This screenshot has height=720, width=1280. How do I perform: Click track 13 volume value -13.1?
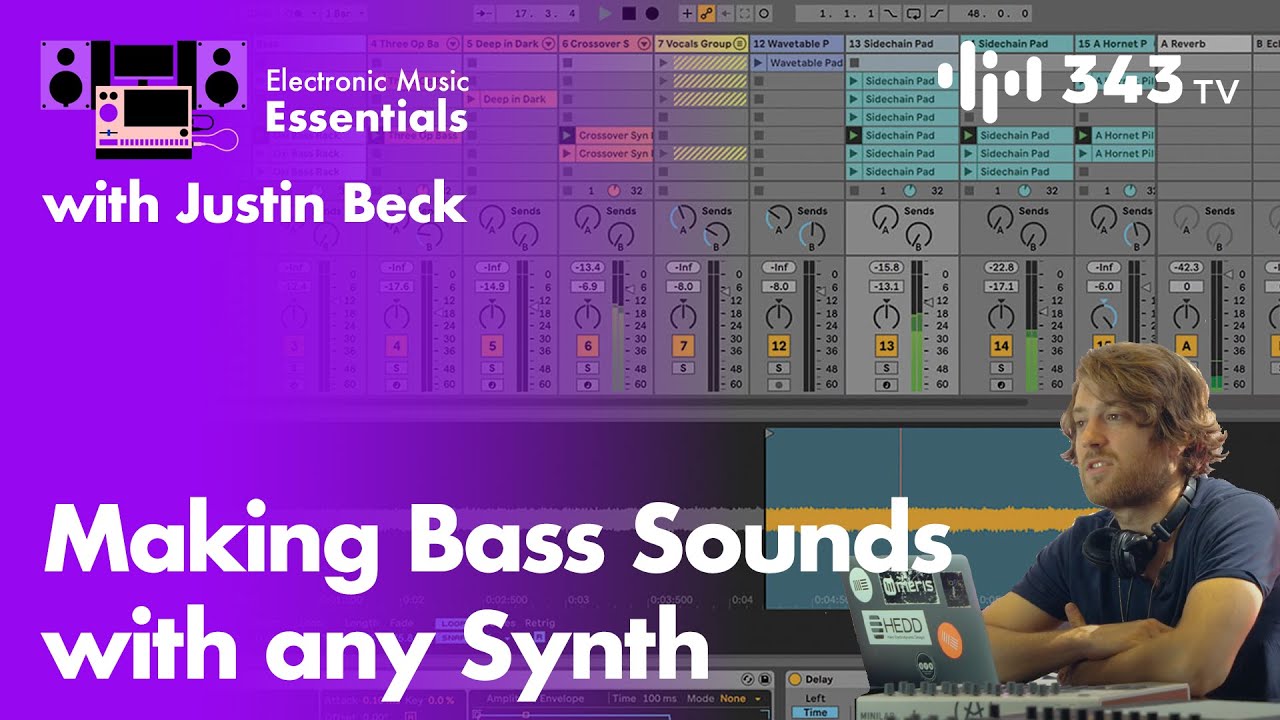click(885, 287)
